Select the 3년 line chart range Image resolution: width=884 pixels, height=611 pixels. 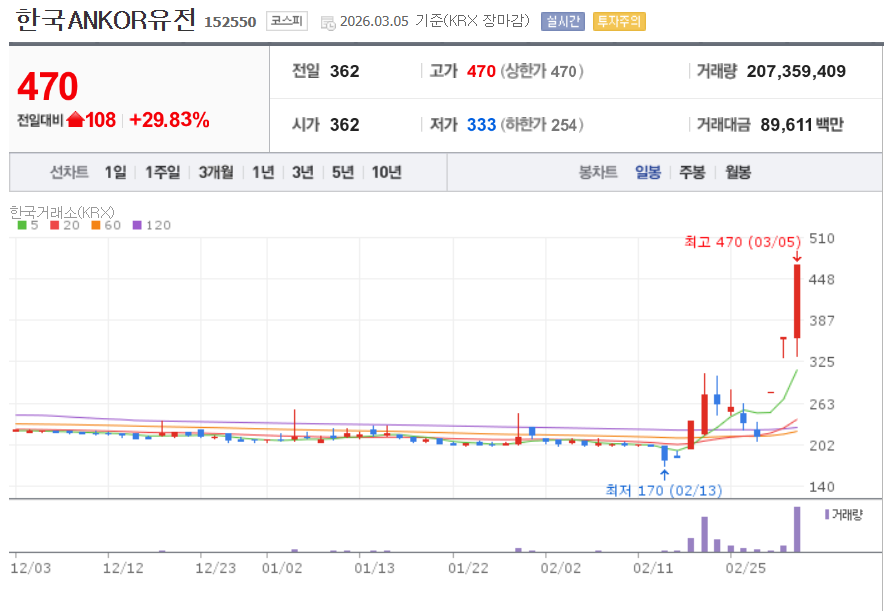click(303, 172)
